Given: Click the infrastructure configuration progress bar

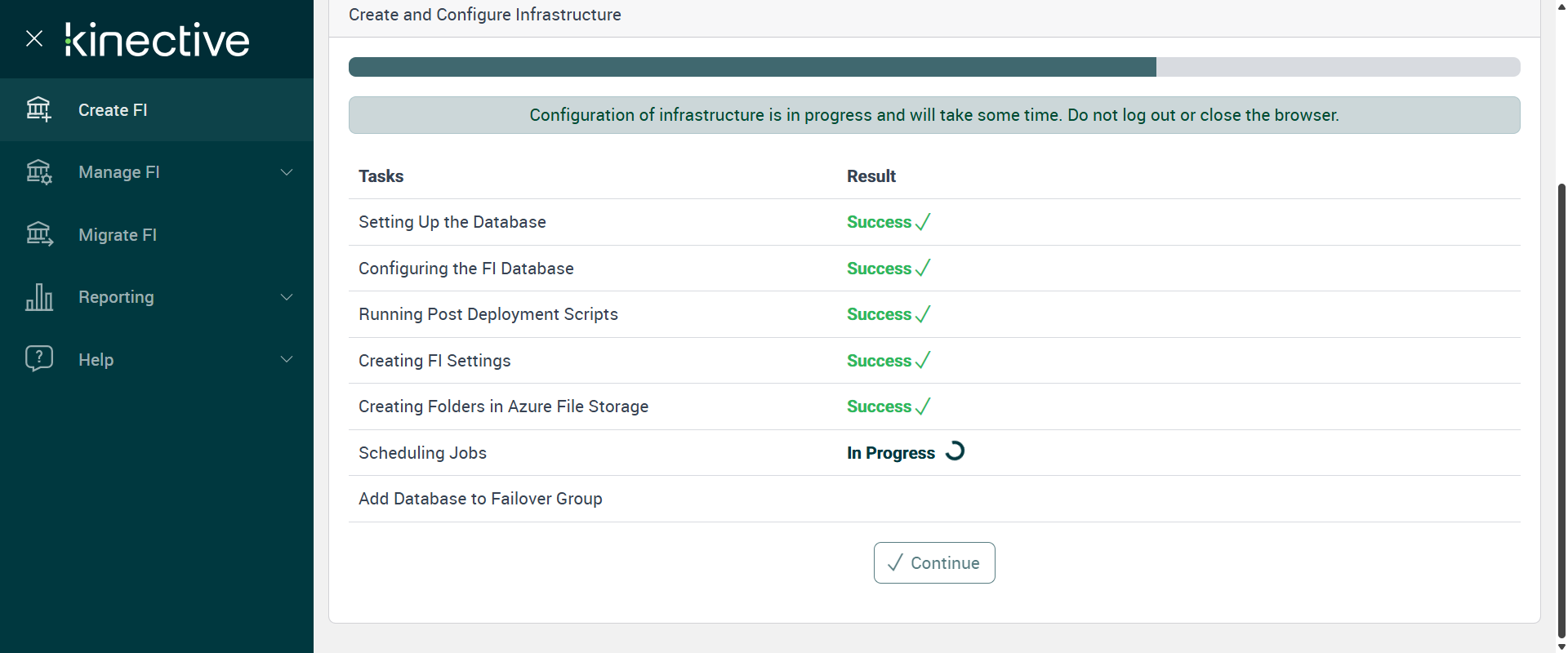Looking at the screenshot, I should [933, 67].
